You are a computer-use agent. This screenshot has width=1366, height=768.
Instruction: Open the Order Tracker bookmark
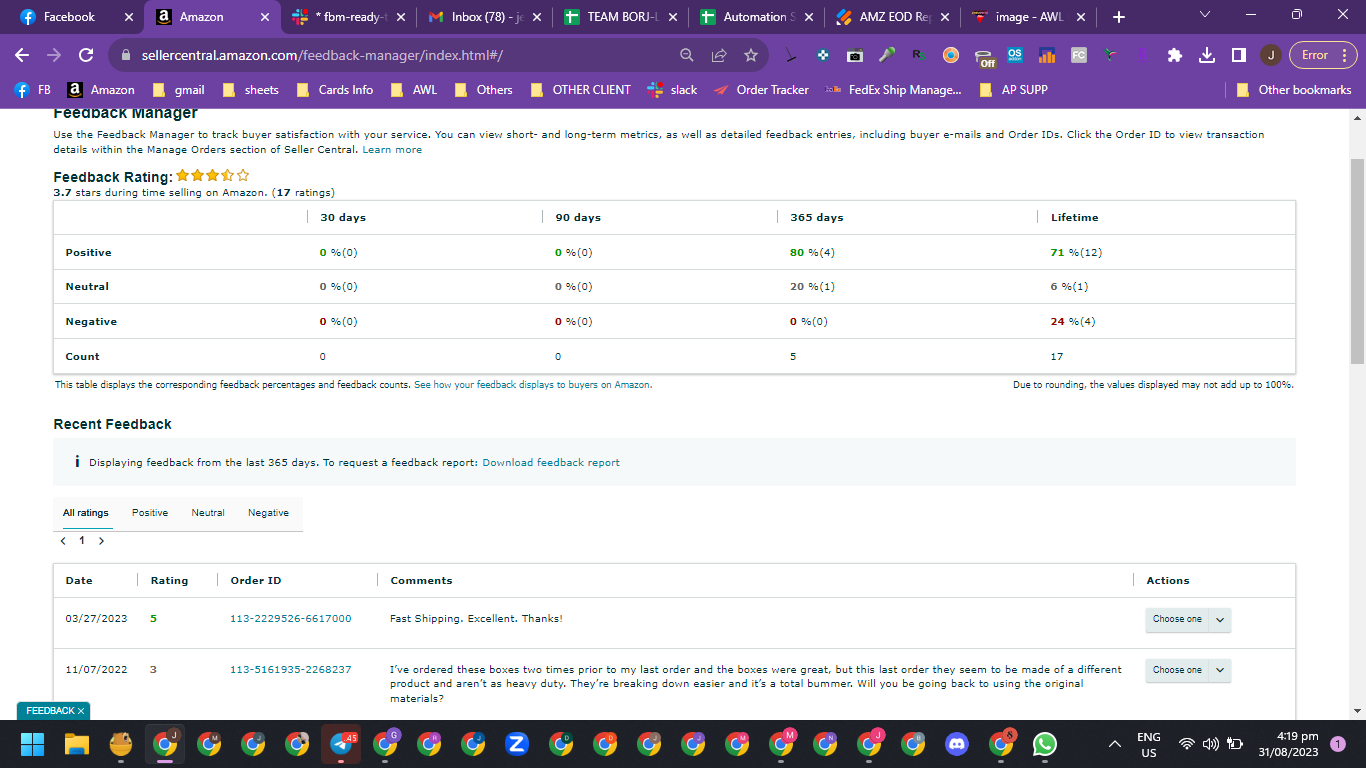tap(761, 90)
